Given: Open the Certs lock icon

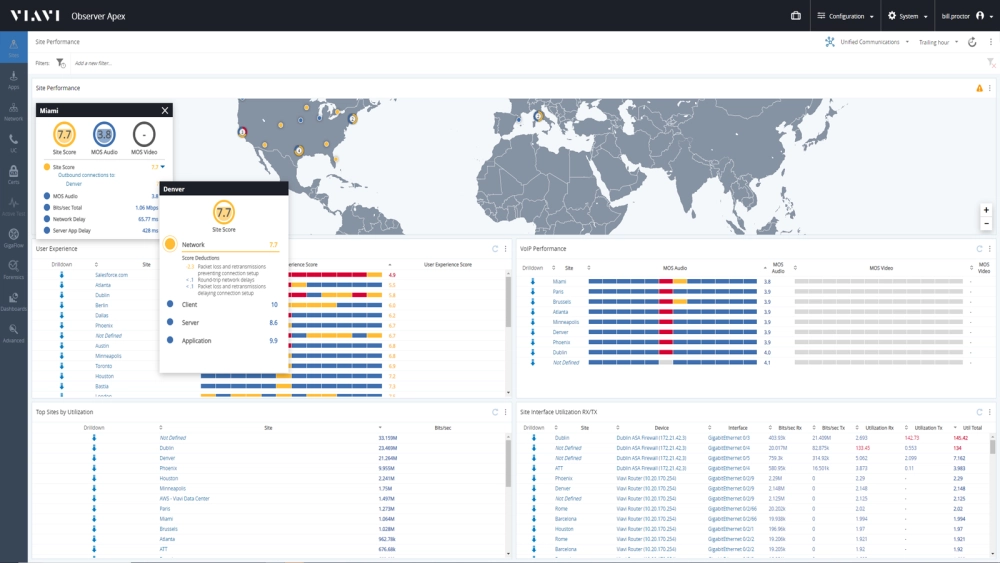Looking at the screenshot, I should (x=14, y=174).
